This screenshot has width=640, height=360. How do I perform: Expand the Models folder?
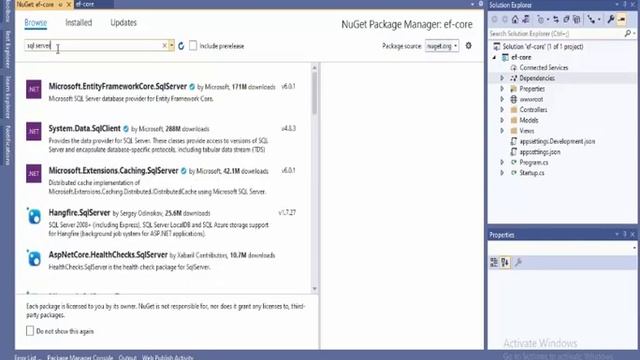(502, 120)
